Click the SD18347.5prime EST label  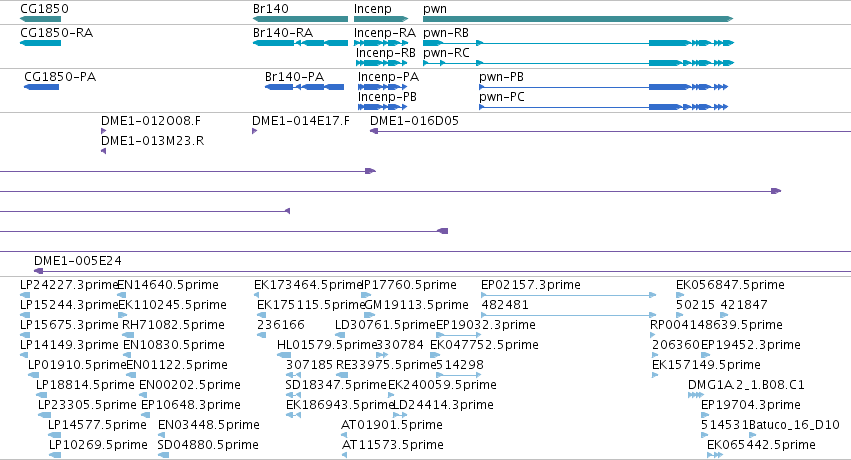[x=336, y=385]
